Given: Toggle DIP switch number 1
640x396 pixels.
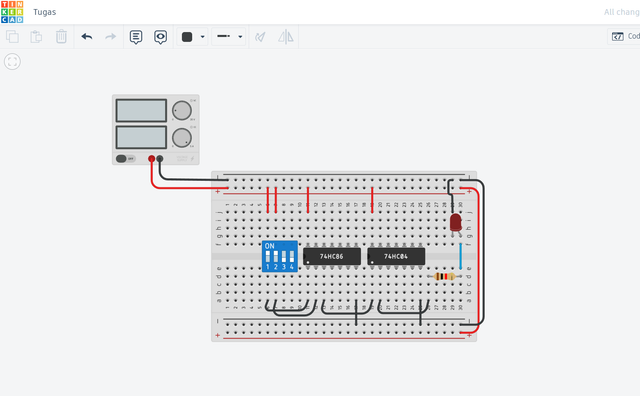Looking at the screenshot, I should [x=268, y=256].
